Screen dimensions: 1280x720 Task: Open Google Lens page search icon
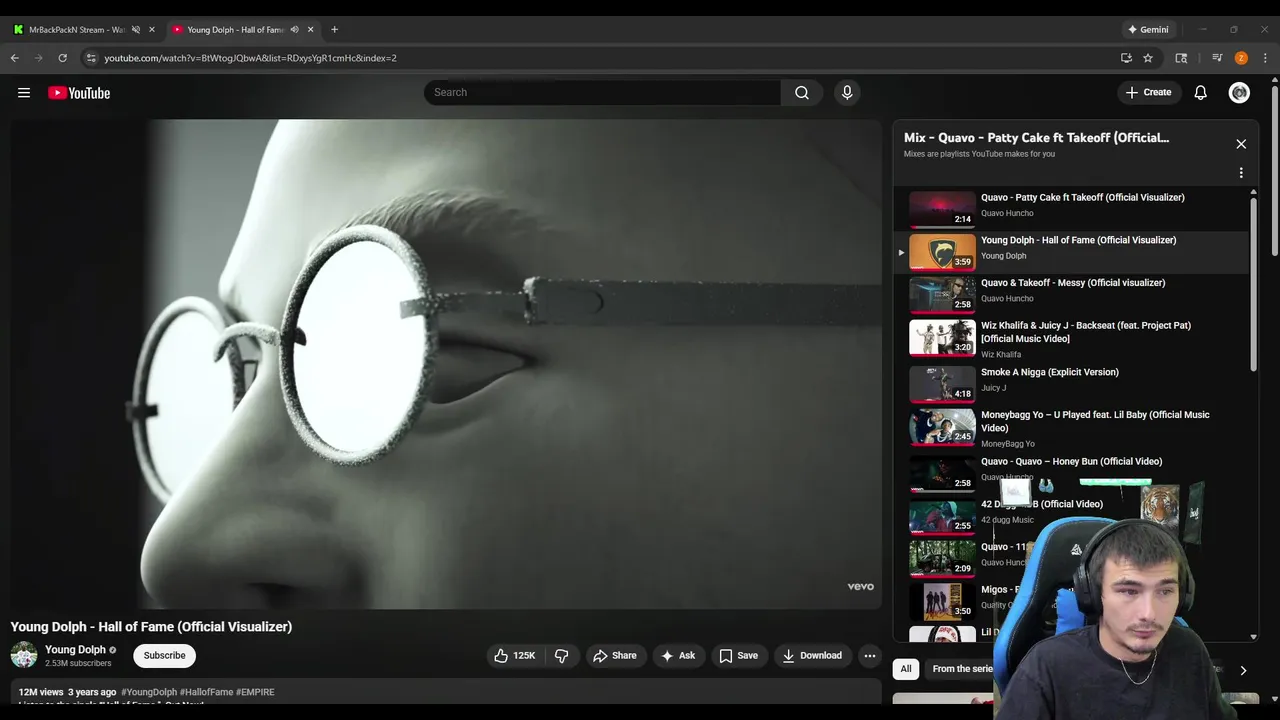(x=1181, y=58)
